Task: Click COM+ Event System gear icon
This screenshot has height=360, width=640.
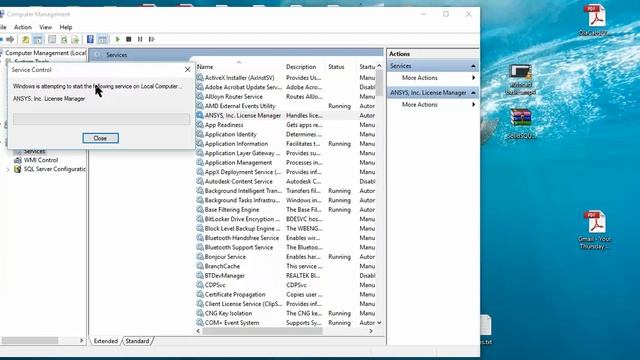Action: [x=200, y=322]
